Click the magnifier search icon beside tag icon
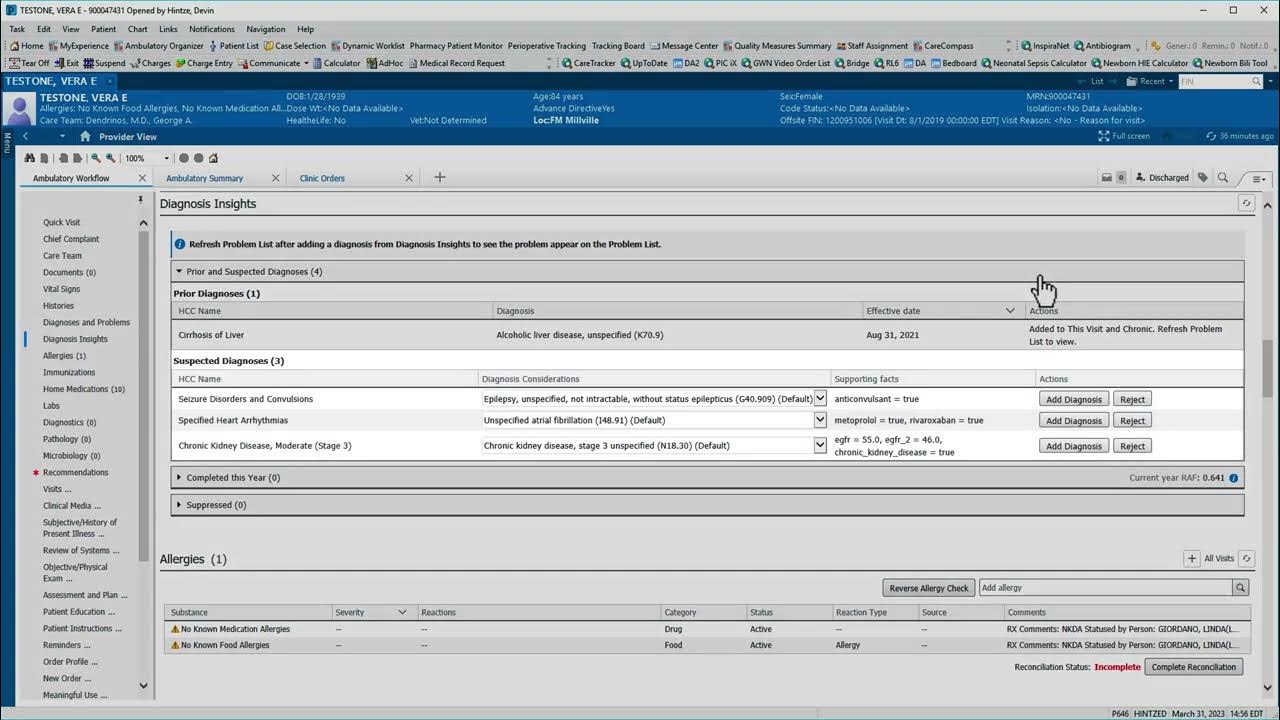The image size is (1280, 720). click(x=1222, y=178)
